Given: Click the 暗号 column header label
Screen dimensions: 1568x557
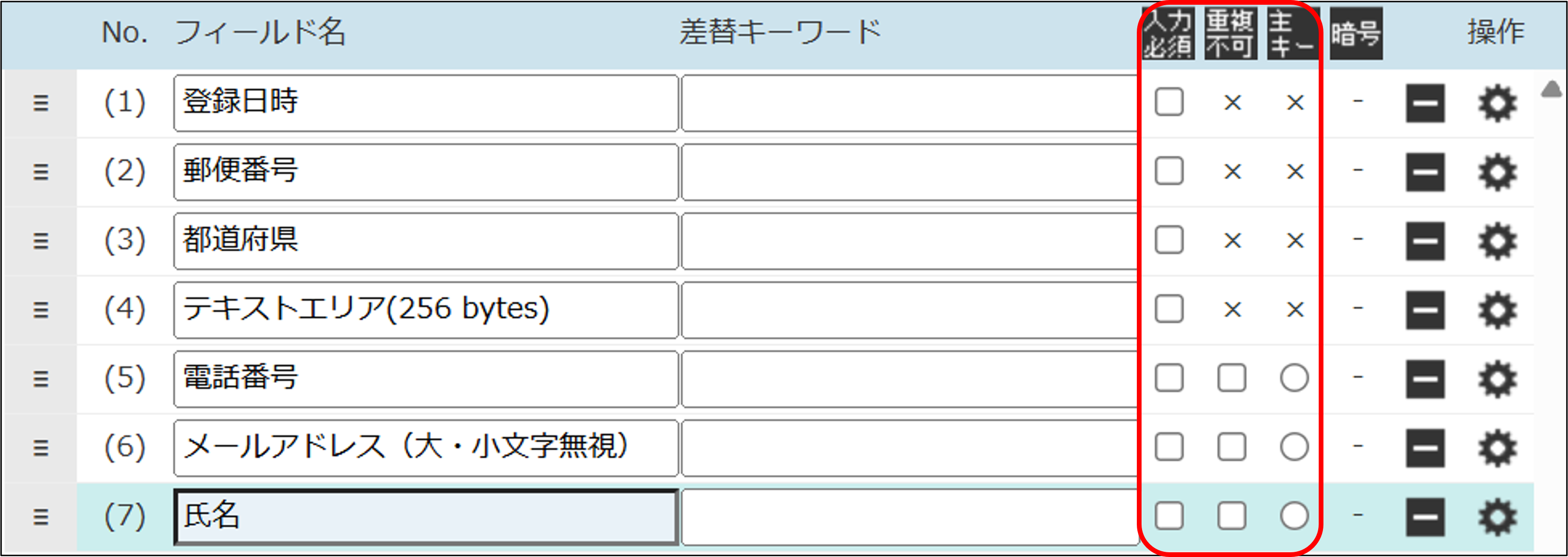Looking at the screenshot, I should coord(1356,33).
